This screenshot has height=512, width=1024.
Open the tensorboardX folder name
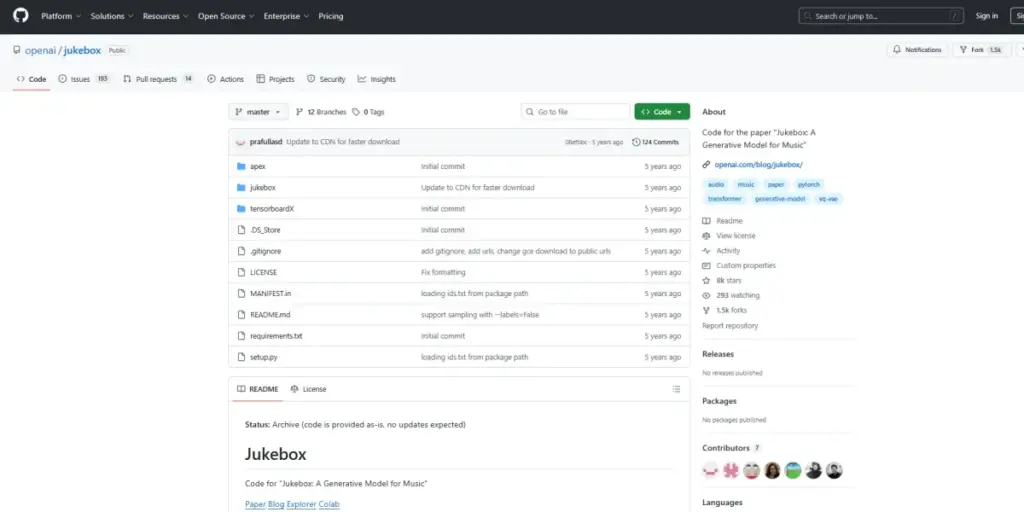click(272, 209)
